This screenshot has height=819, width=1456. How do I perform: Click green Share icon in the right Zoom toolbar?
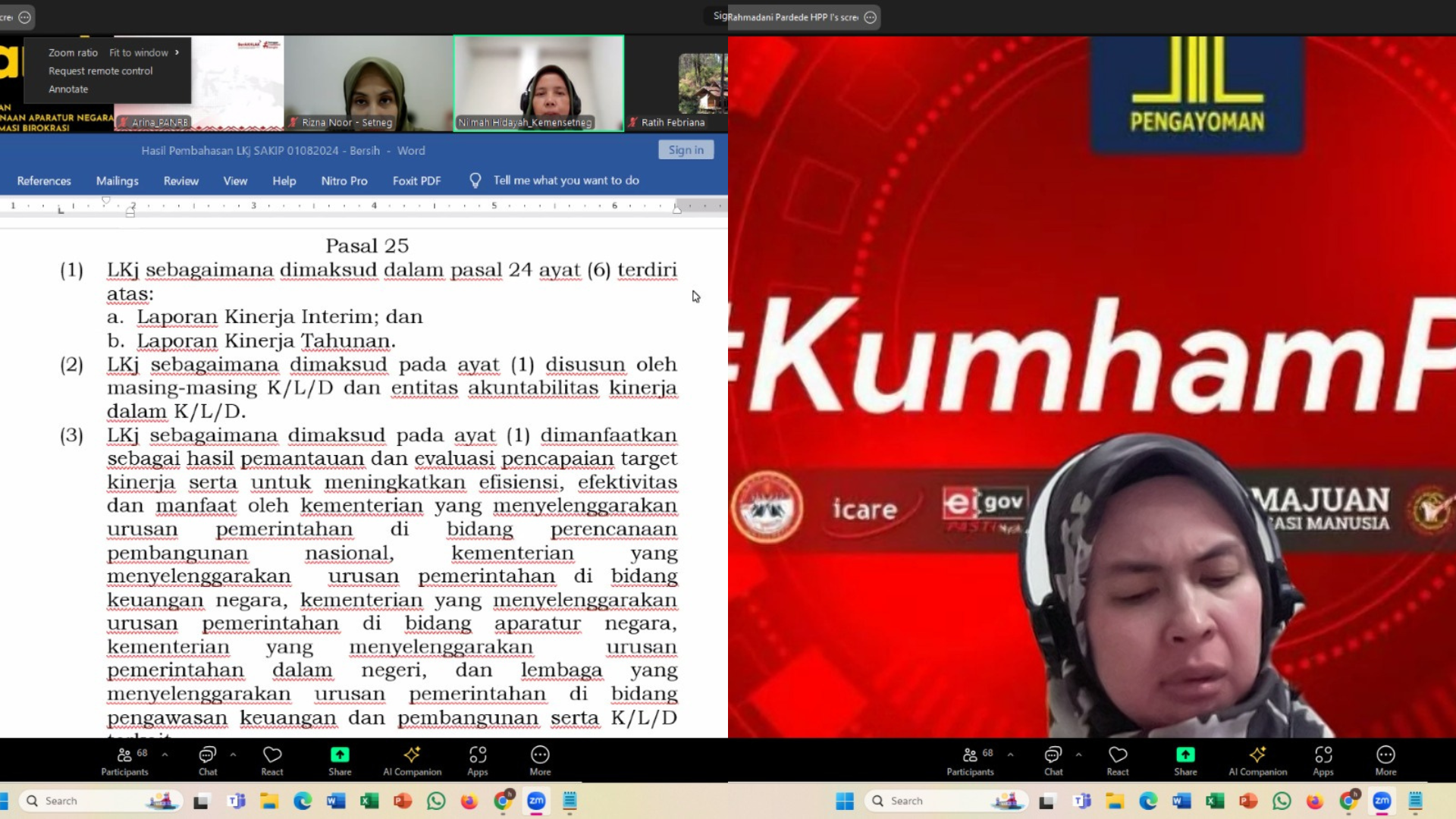pos(1185,755)
